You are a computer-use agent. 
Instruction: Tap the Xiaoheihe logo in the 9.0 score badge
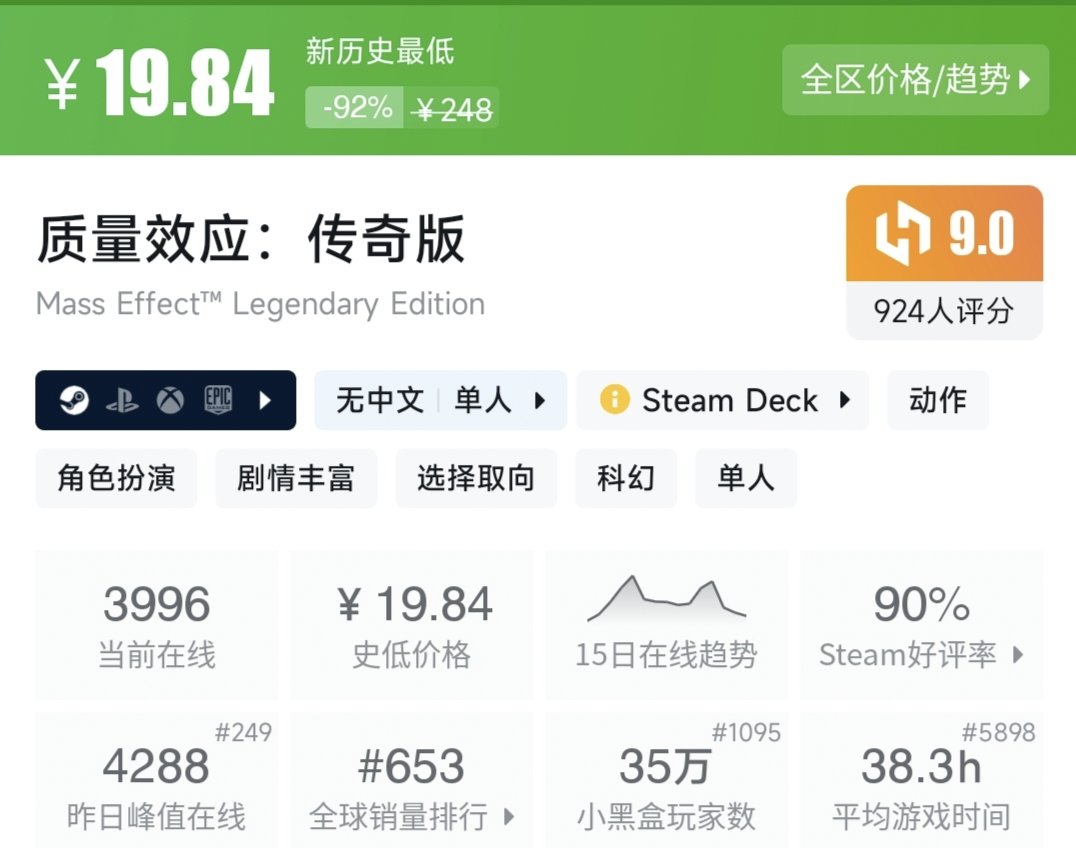click(903, 234)
